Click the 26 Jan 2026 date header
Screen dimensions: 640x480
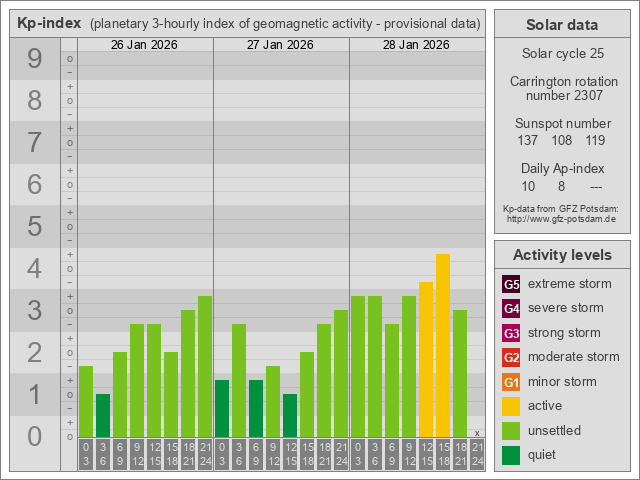(145, 45)
